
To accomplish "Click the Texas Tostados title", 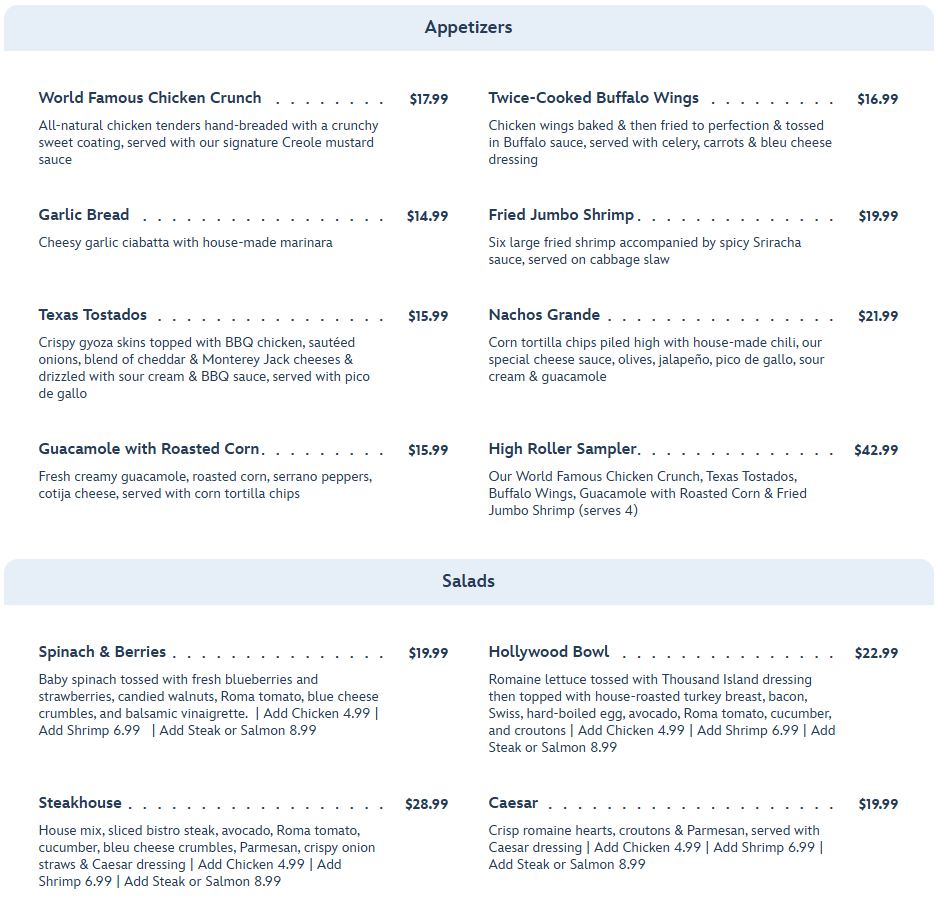I will 93,315.
